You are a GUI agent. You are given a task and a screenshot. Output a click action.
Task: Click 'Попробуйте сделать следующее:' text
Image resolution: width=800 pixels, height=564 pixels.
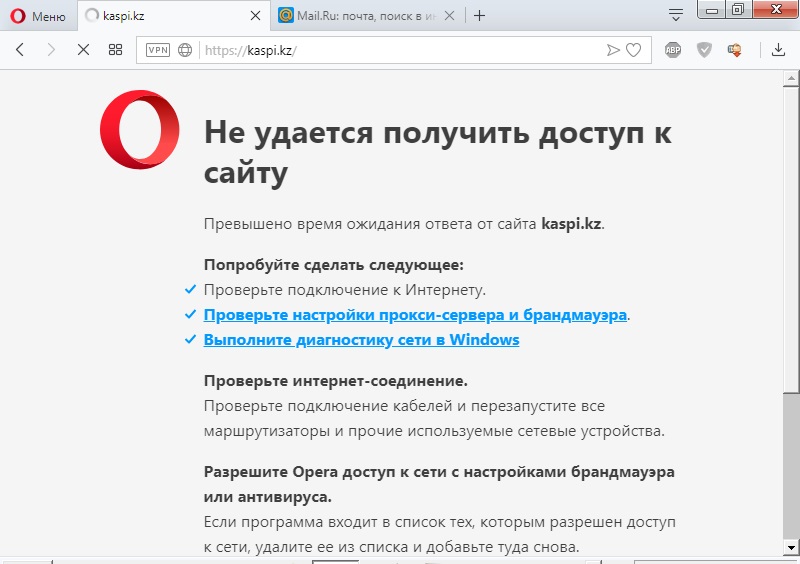(x=334, y=264)
